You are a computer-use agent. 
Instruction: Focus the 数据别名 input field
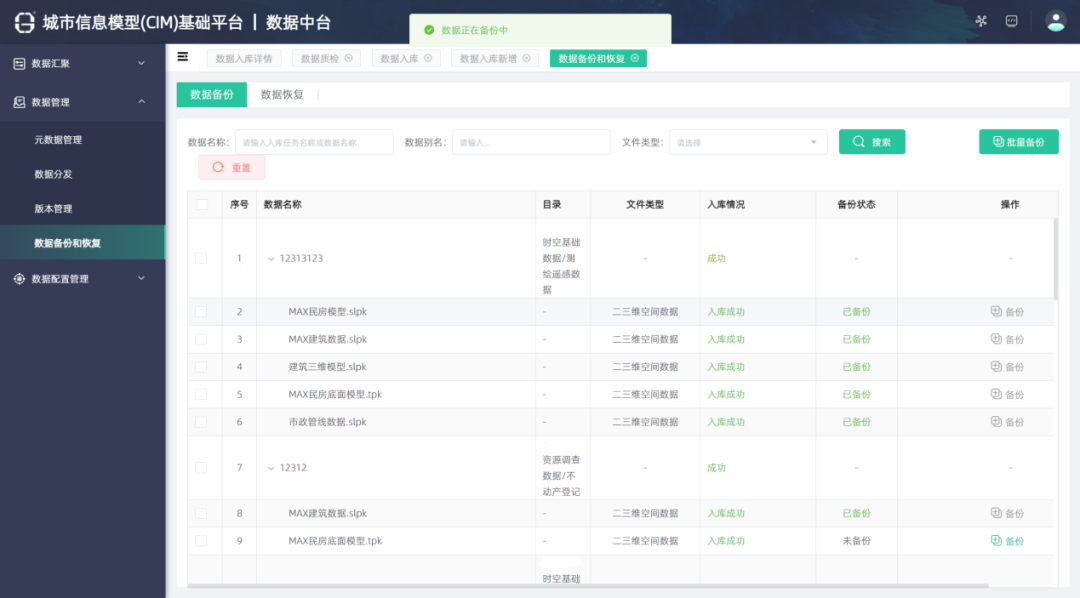[x=531, y=142]
